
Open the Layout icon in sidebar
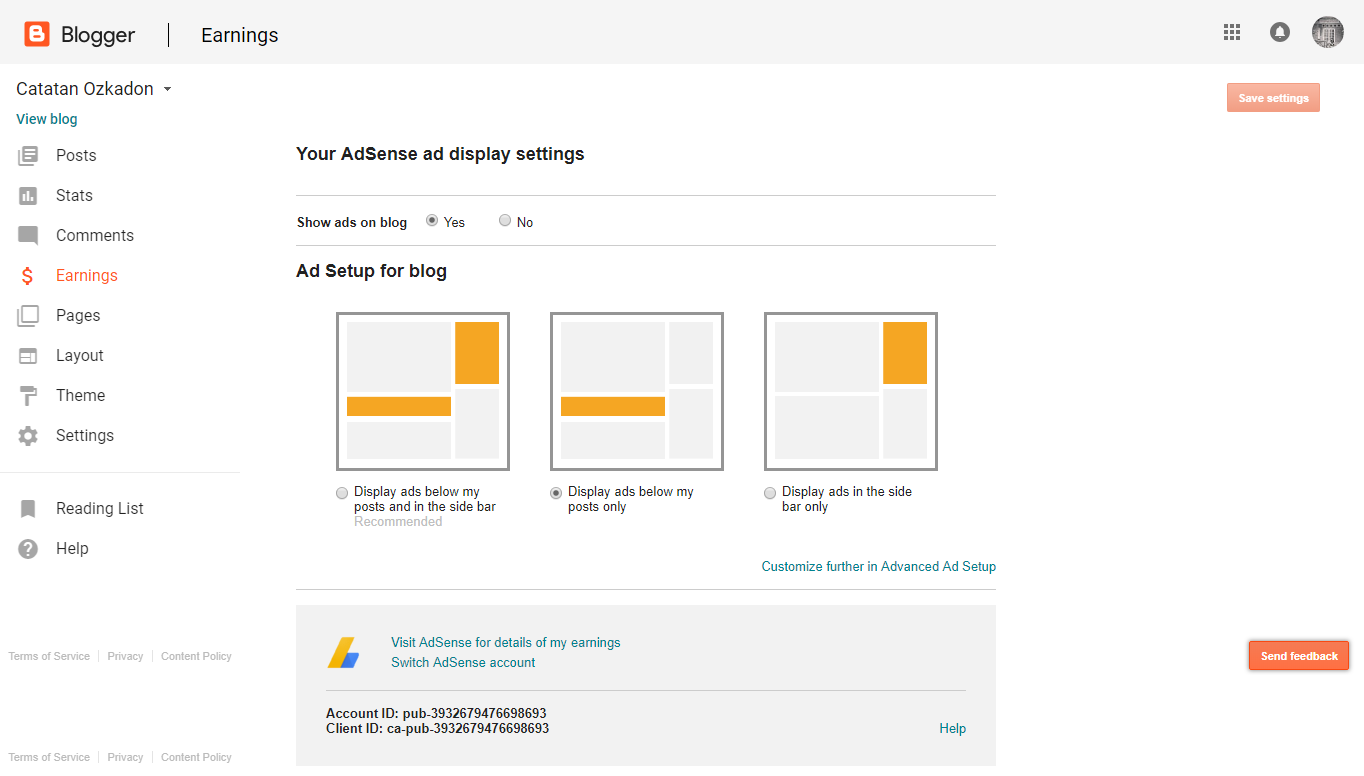pyautogui.click(x=28, y=355)
